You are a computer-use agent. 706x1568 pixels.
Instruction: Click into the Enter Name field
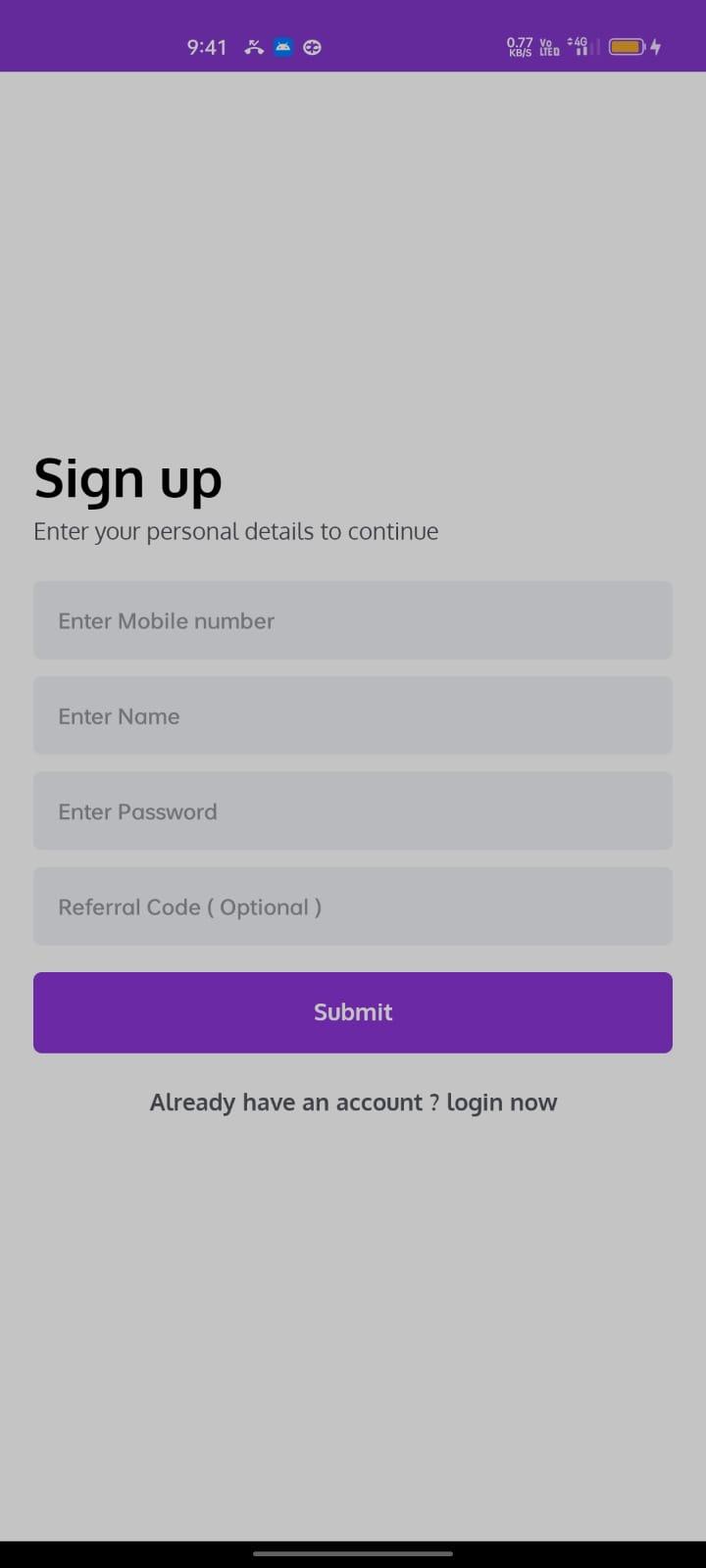pyautogui.click(x=353, y=715)
